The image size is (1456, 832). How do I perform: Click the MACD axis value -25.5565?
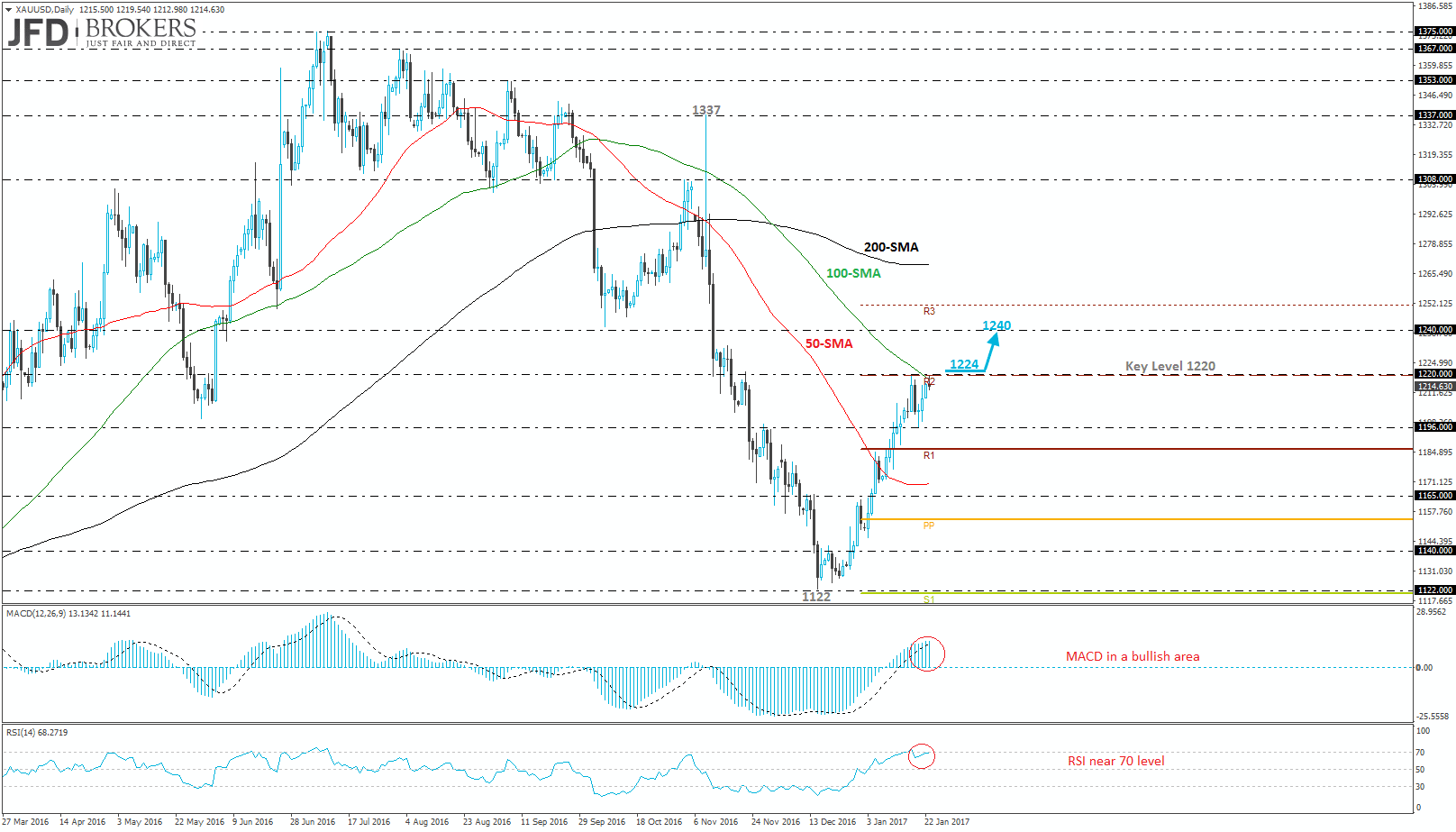pyautogui.click(x=1433, y=717)
